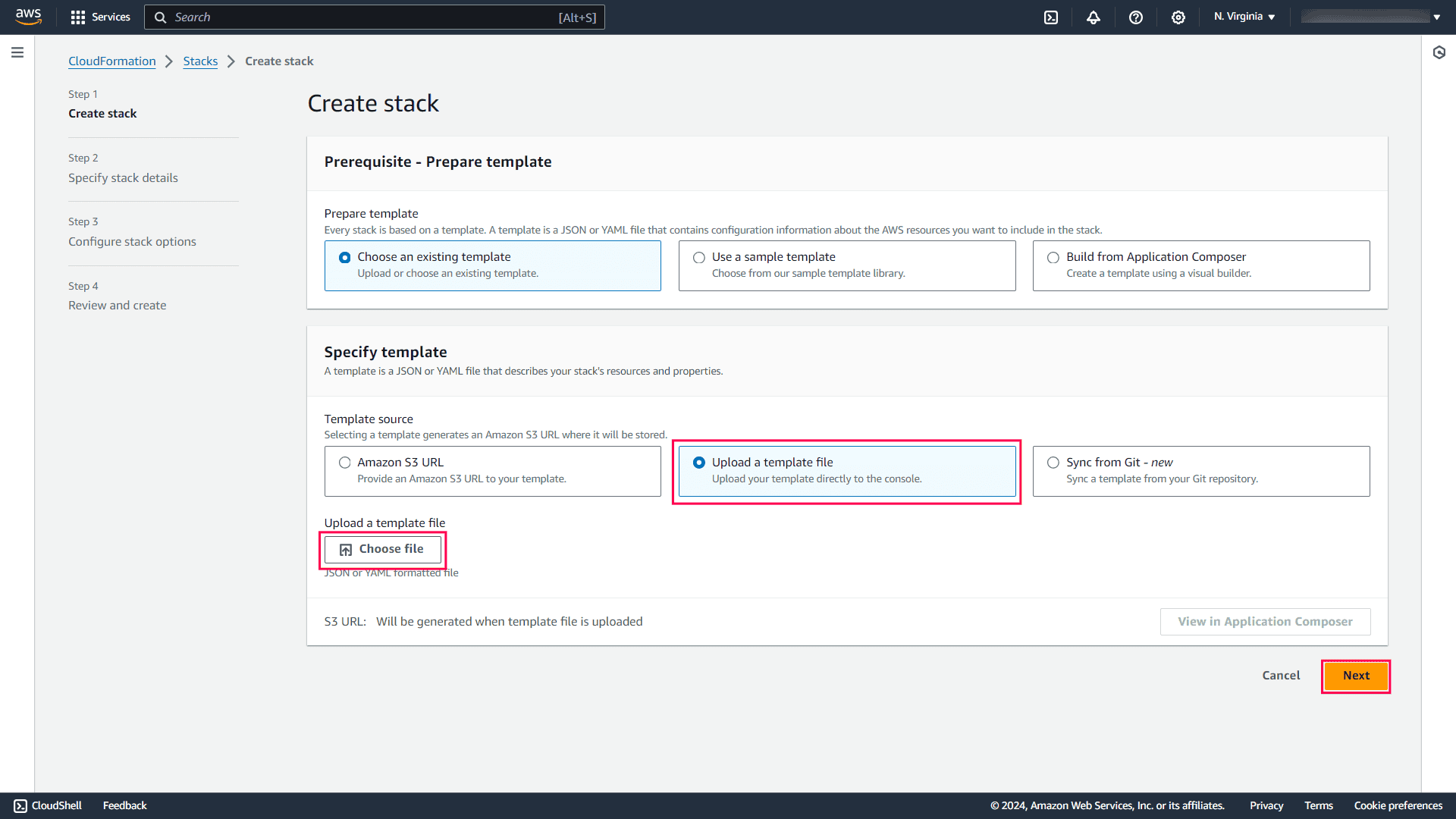Open the settings gear icon
Image resolution: width=1456 pixels, height=819 pixels.
pos(1178,17)
